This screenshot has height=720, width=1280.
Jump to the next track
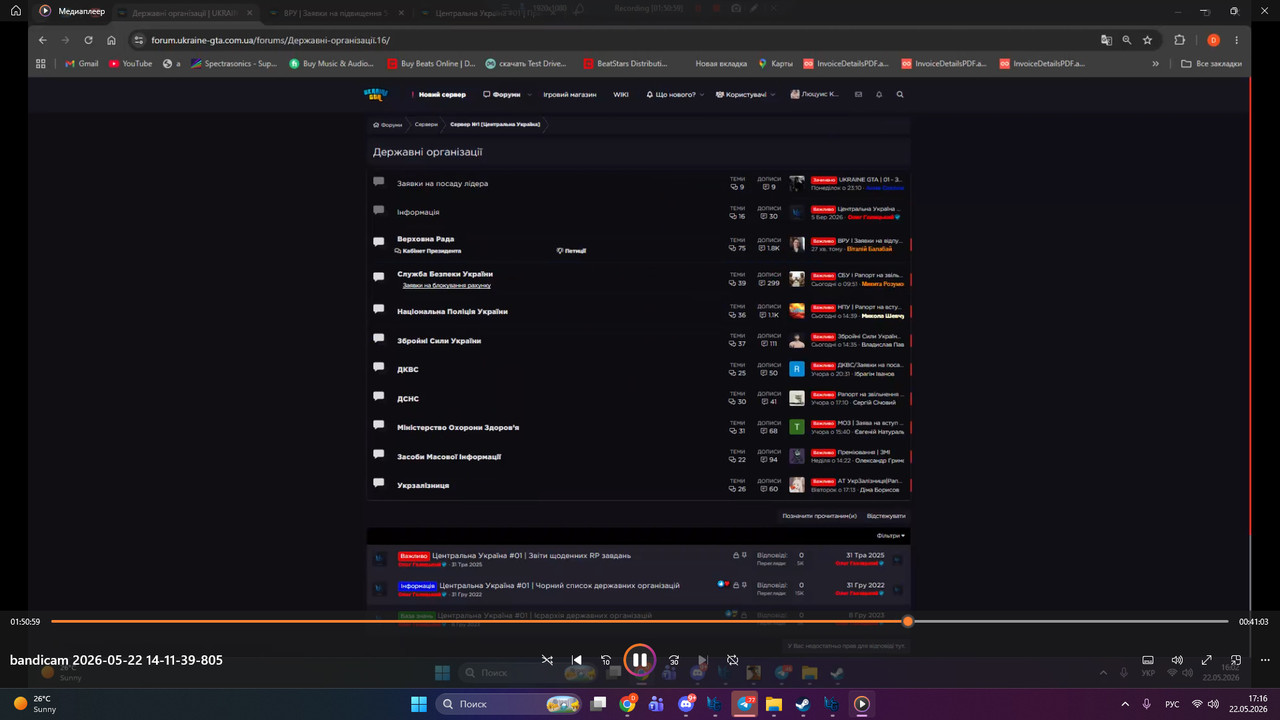[x=703, y=660]
